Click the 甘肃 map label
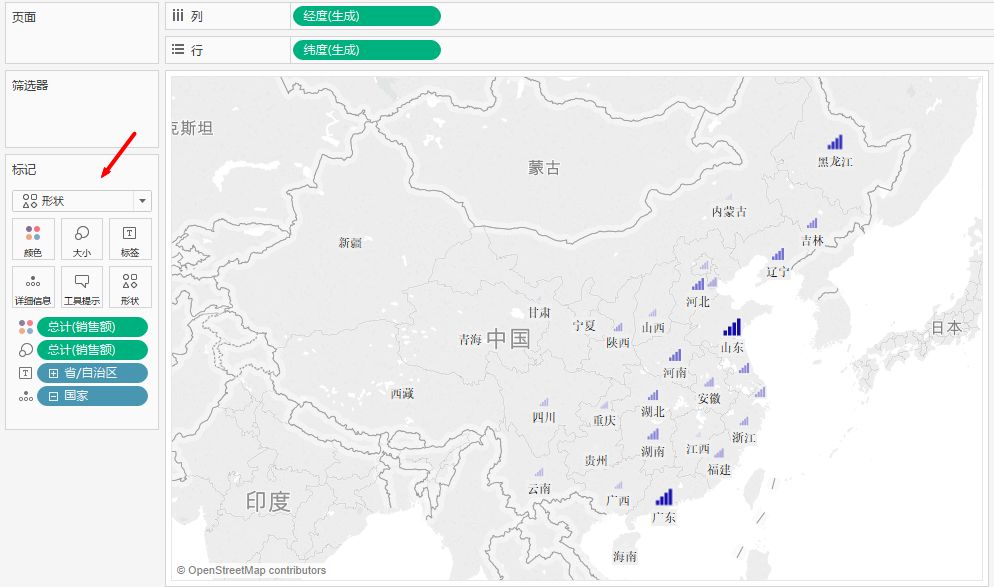The width and height of the screenshot is (994, 587). coord(539,313)
